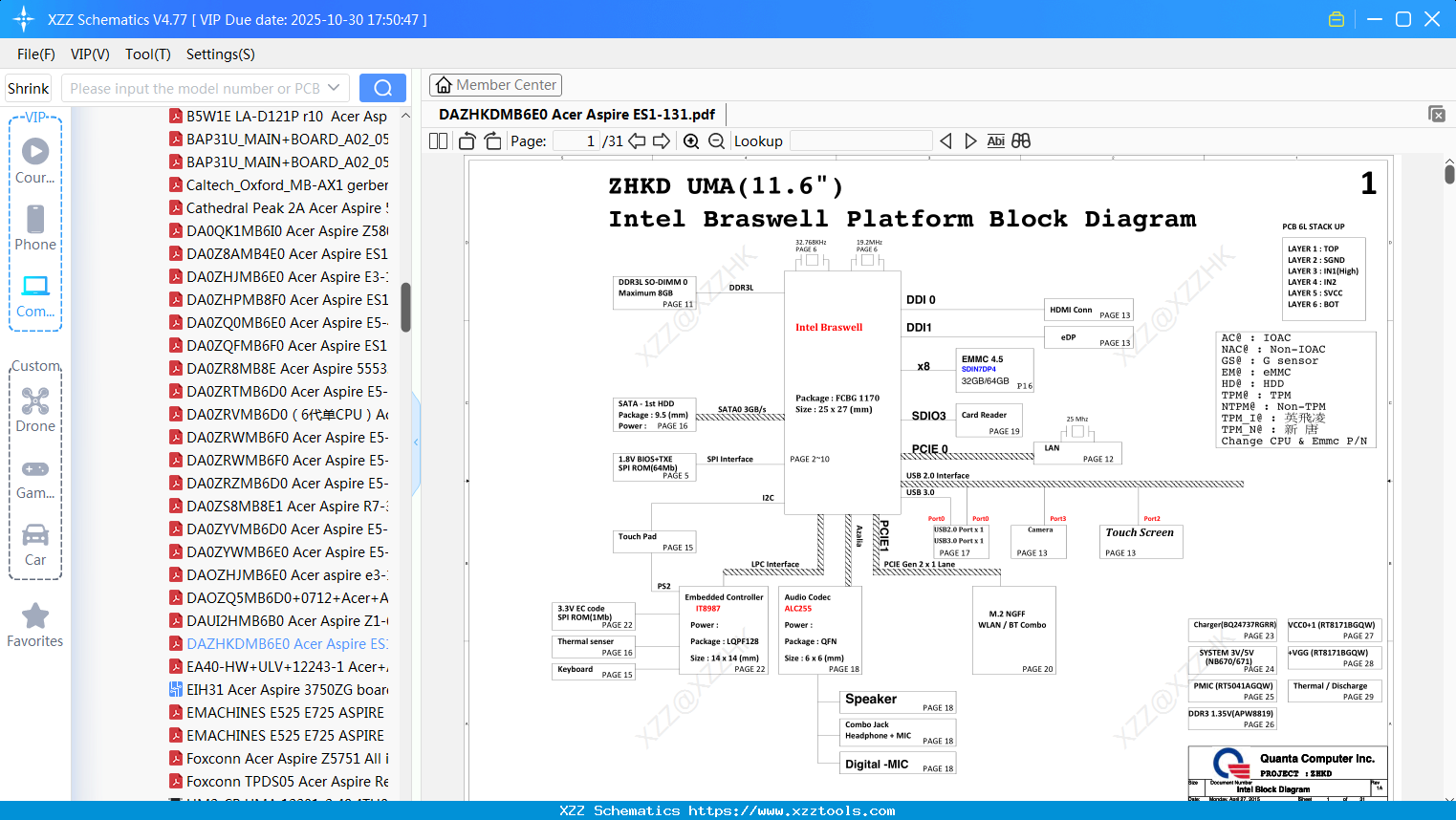This screenshot has width=1456, height=820.
Task: Open DA0ZQFMB6F0 Acer Aspire ES1 file
Action: pyautogui.click(x=278, y=346)
